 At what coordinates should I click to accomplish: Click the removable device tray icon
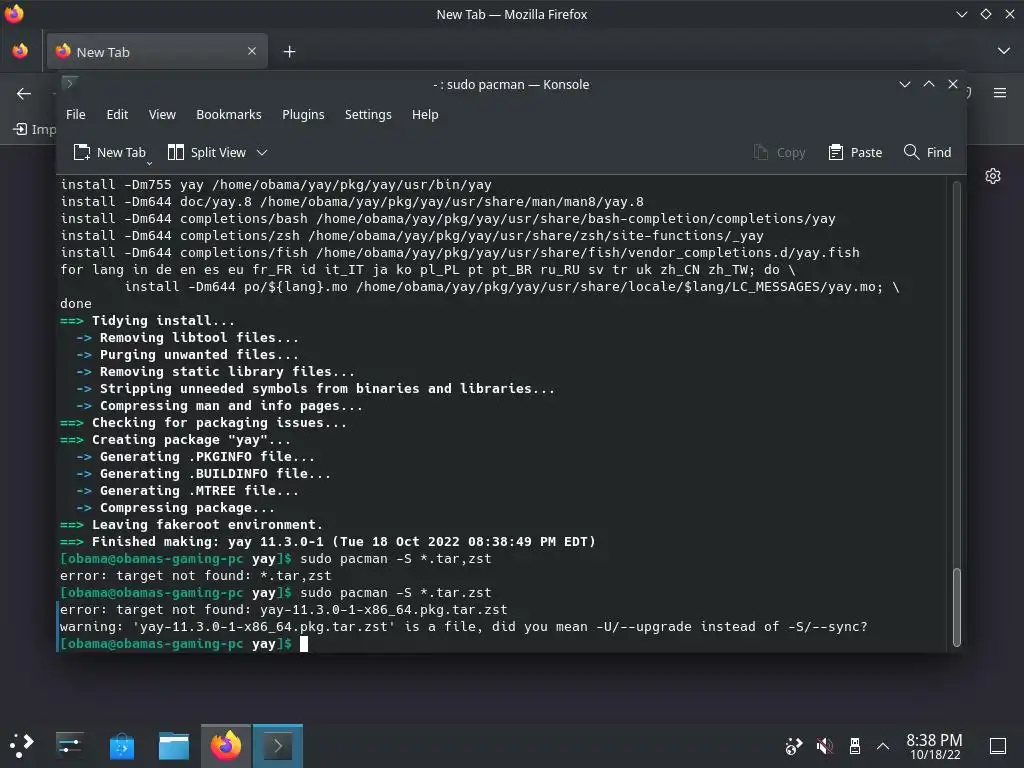tap(854, 745)
